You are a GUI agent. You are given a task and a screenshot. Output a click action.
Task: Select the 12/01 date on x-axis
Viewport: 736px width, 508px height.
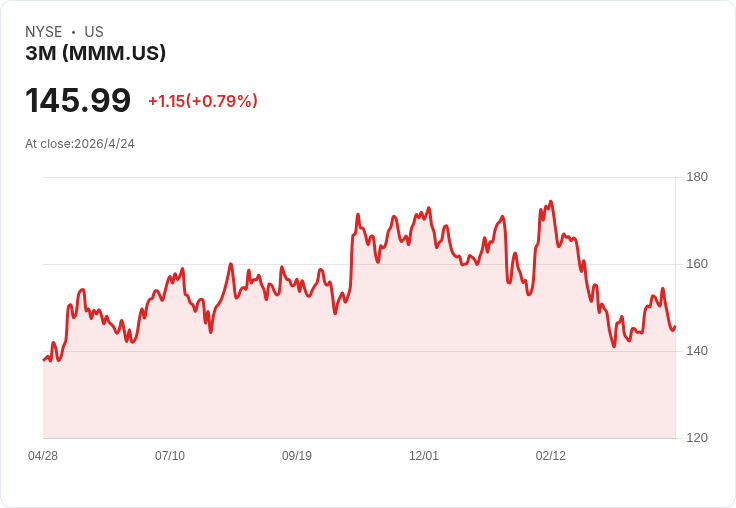point(424,456)
